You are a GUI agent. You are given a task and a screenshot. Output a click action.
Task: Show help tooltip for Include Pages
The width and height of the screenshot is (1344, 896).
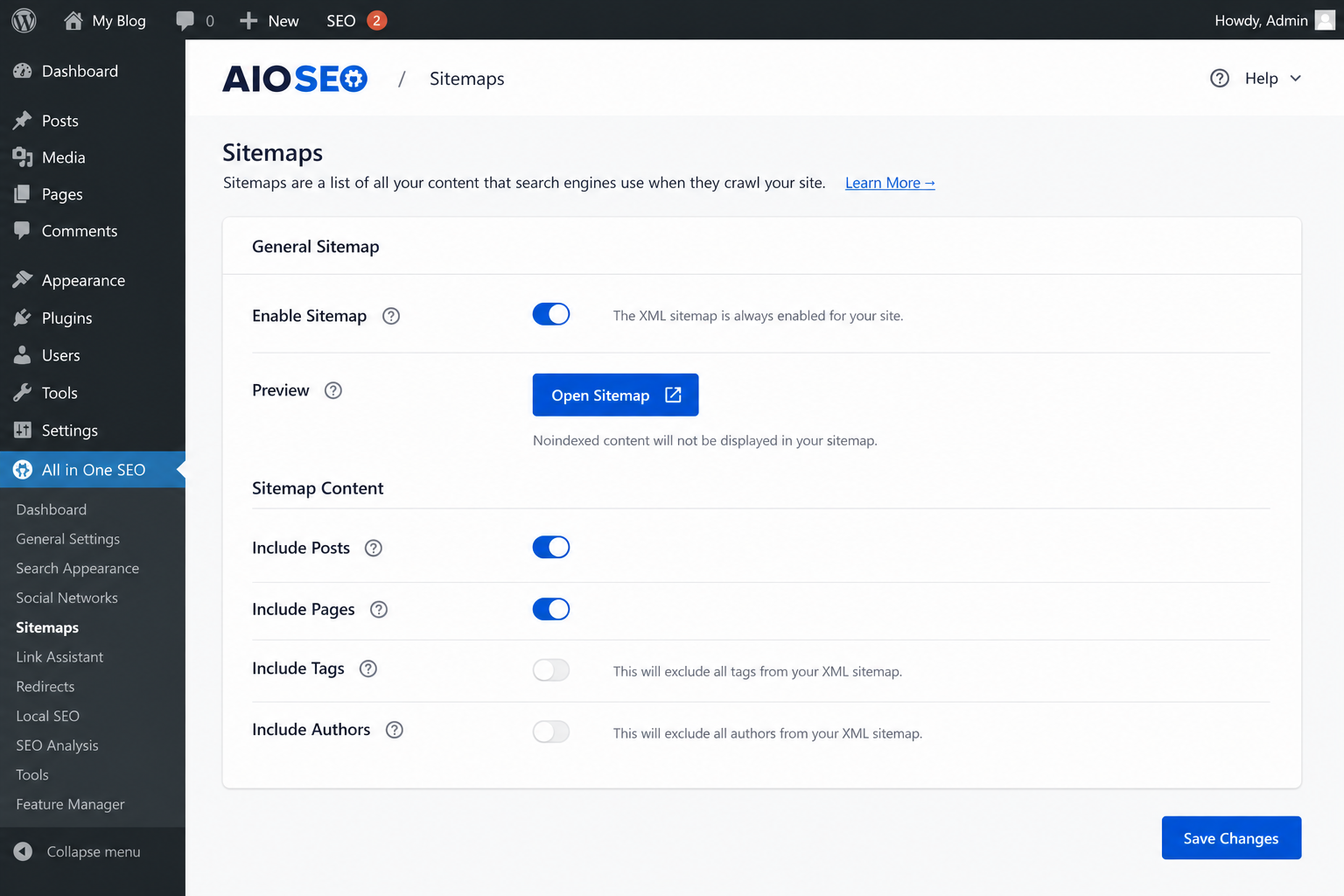(379, 609)
